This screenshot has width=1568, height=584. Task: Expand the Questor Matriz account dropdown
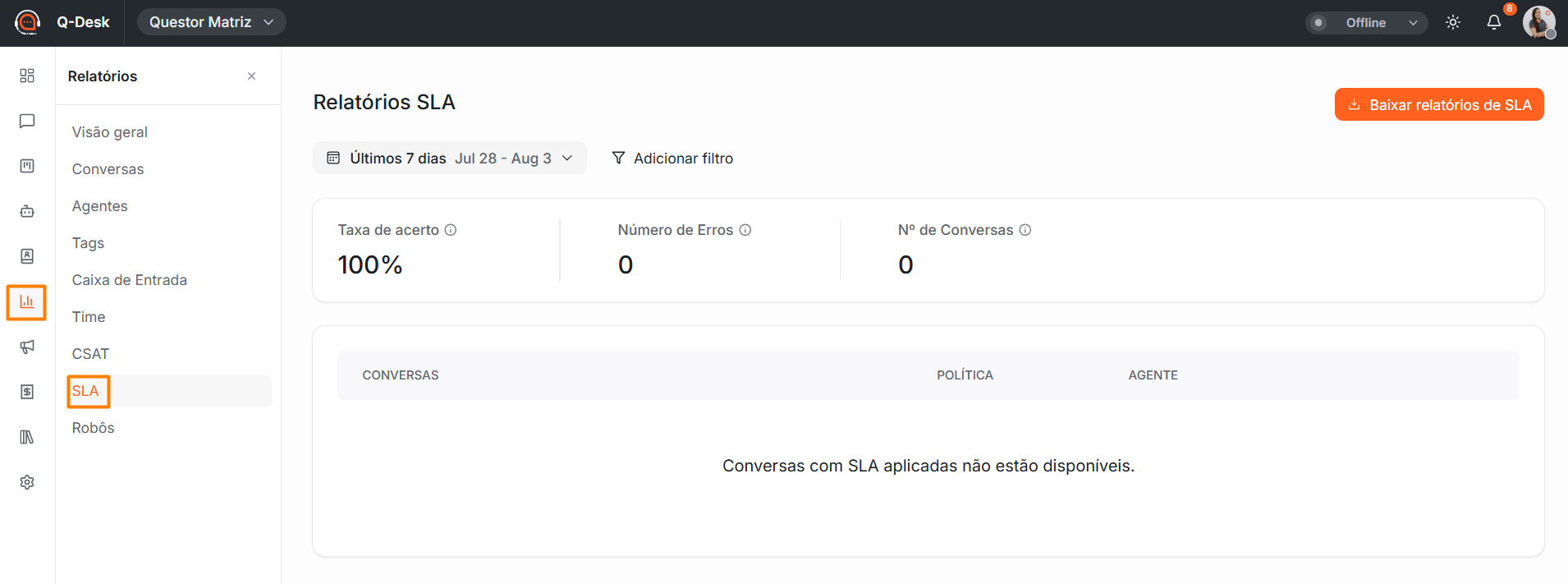tap(212, 22)
